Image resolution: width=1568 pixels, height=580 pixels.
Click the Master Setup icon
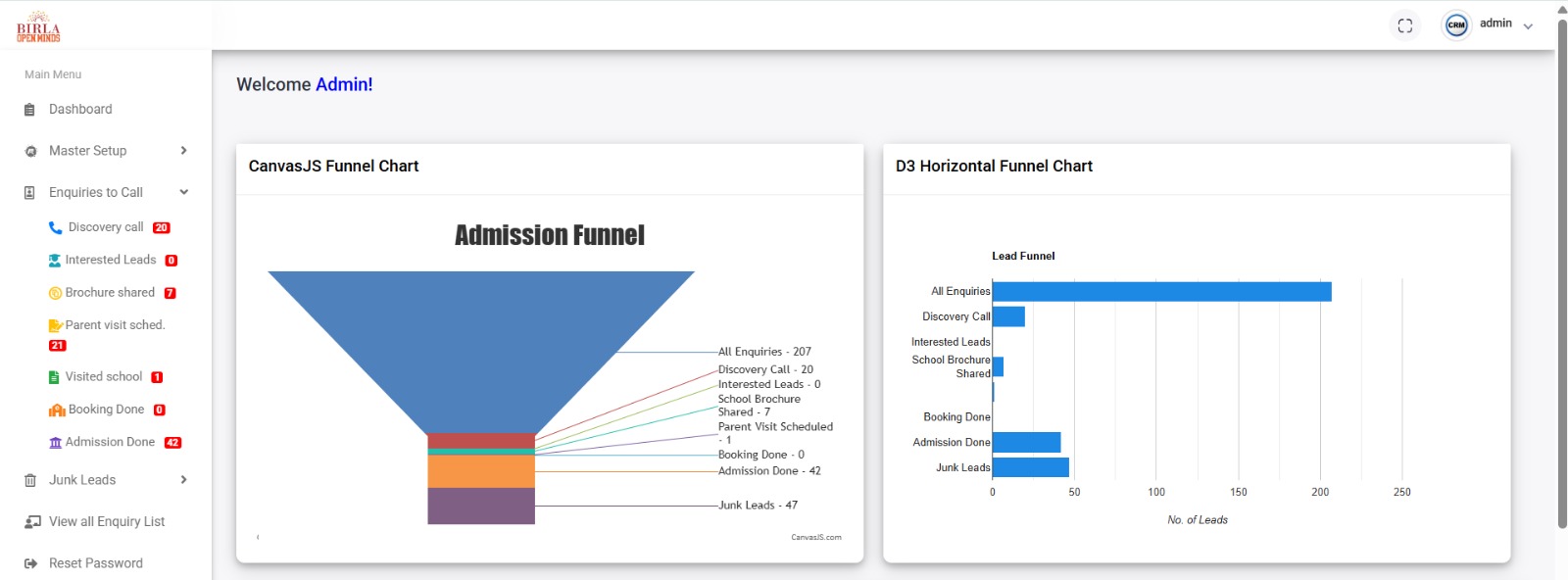(x=30, y=151)
